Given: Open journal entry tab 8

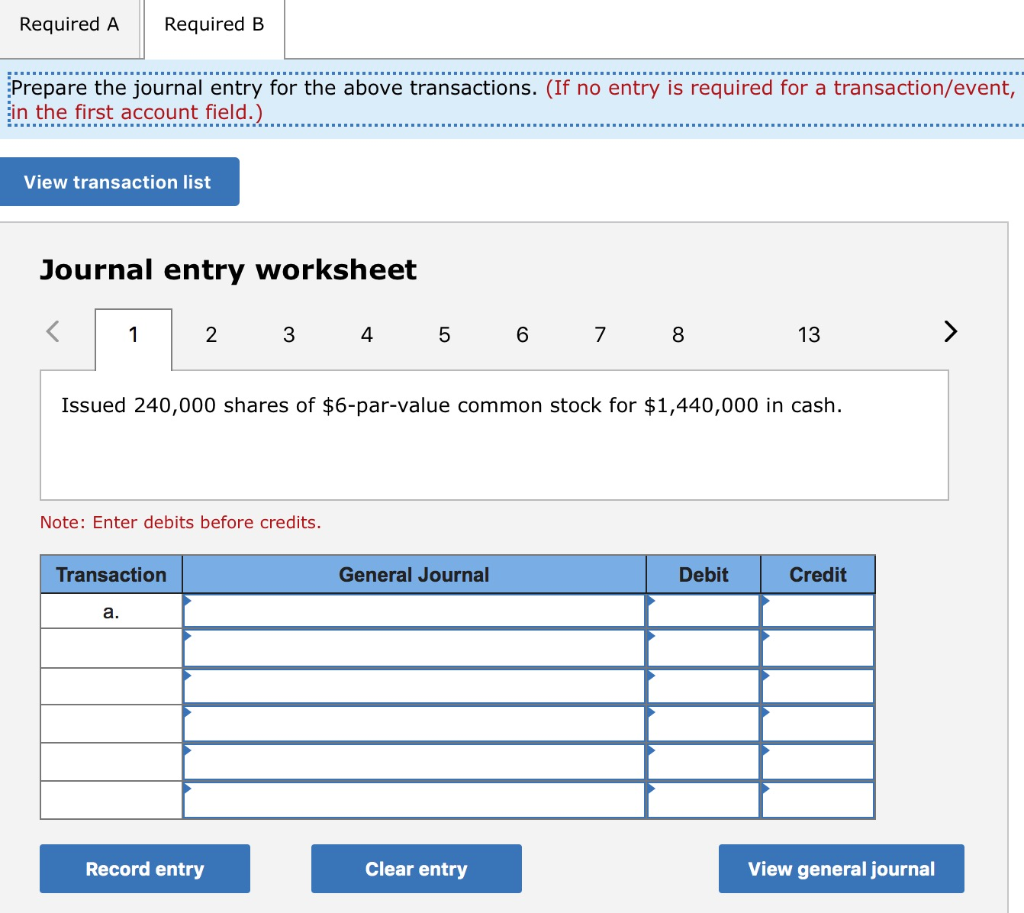Looking at the screenshot, I should click(678, 335).
